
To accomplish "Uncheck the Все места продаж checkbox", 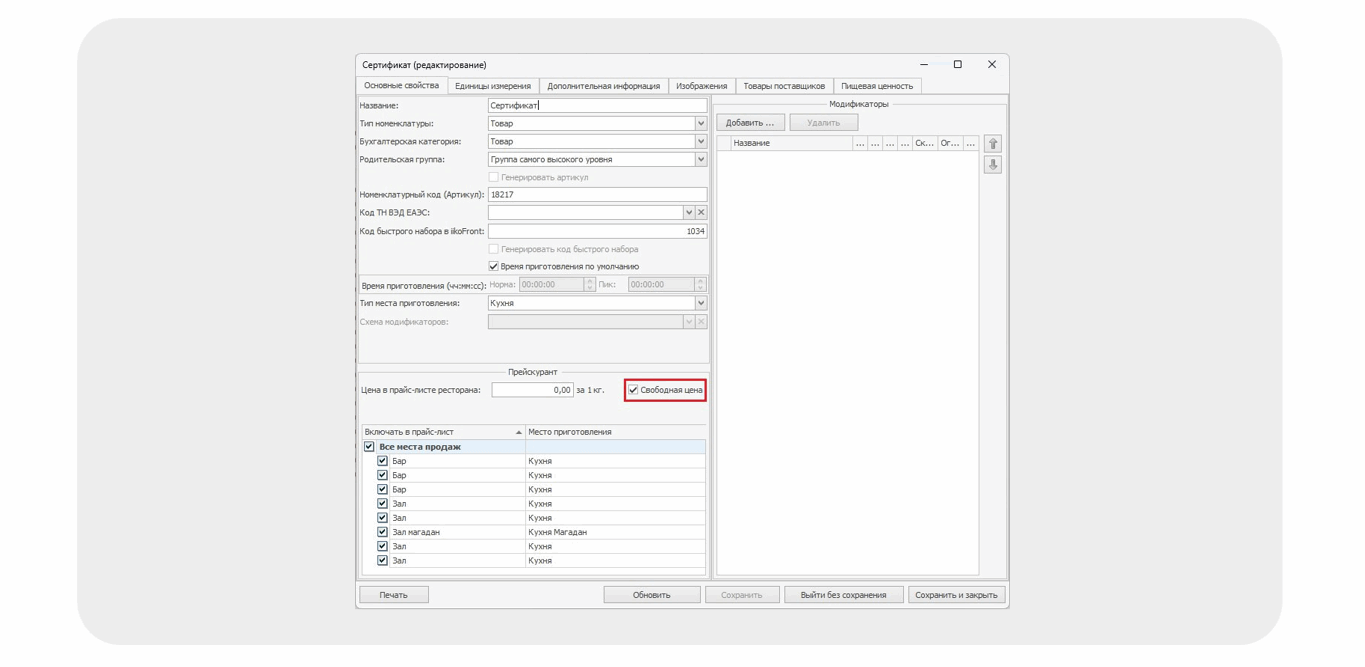I will [369, 447].
